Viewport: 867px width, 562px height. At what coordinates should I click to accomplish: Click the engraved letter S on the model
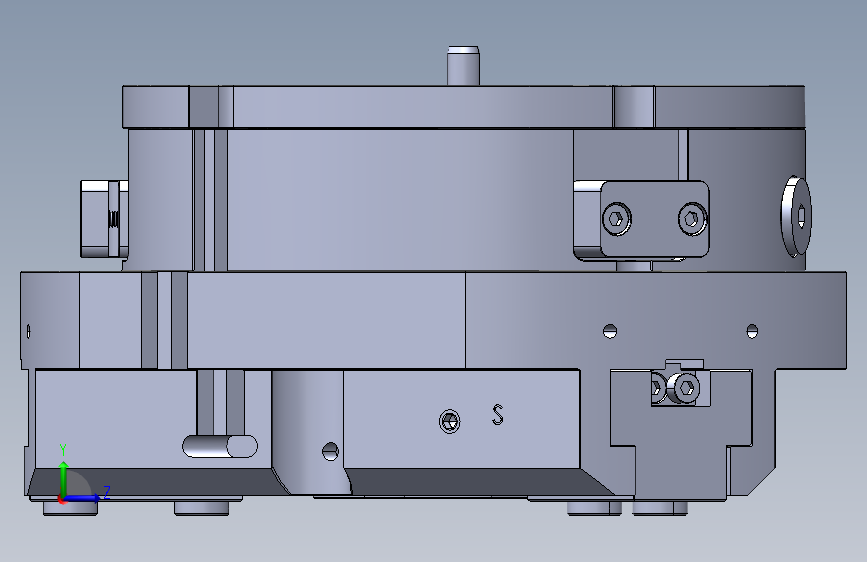[498, 415]
